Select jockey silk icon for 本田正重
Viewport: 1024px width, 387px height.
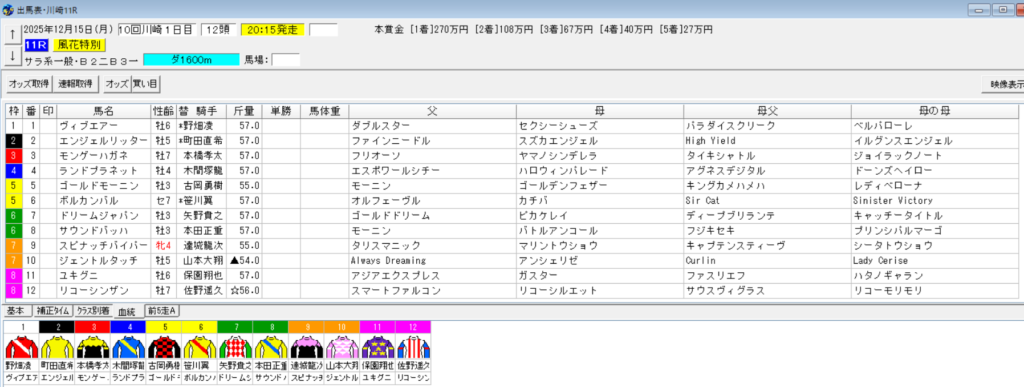click(x=270, y=347)
